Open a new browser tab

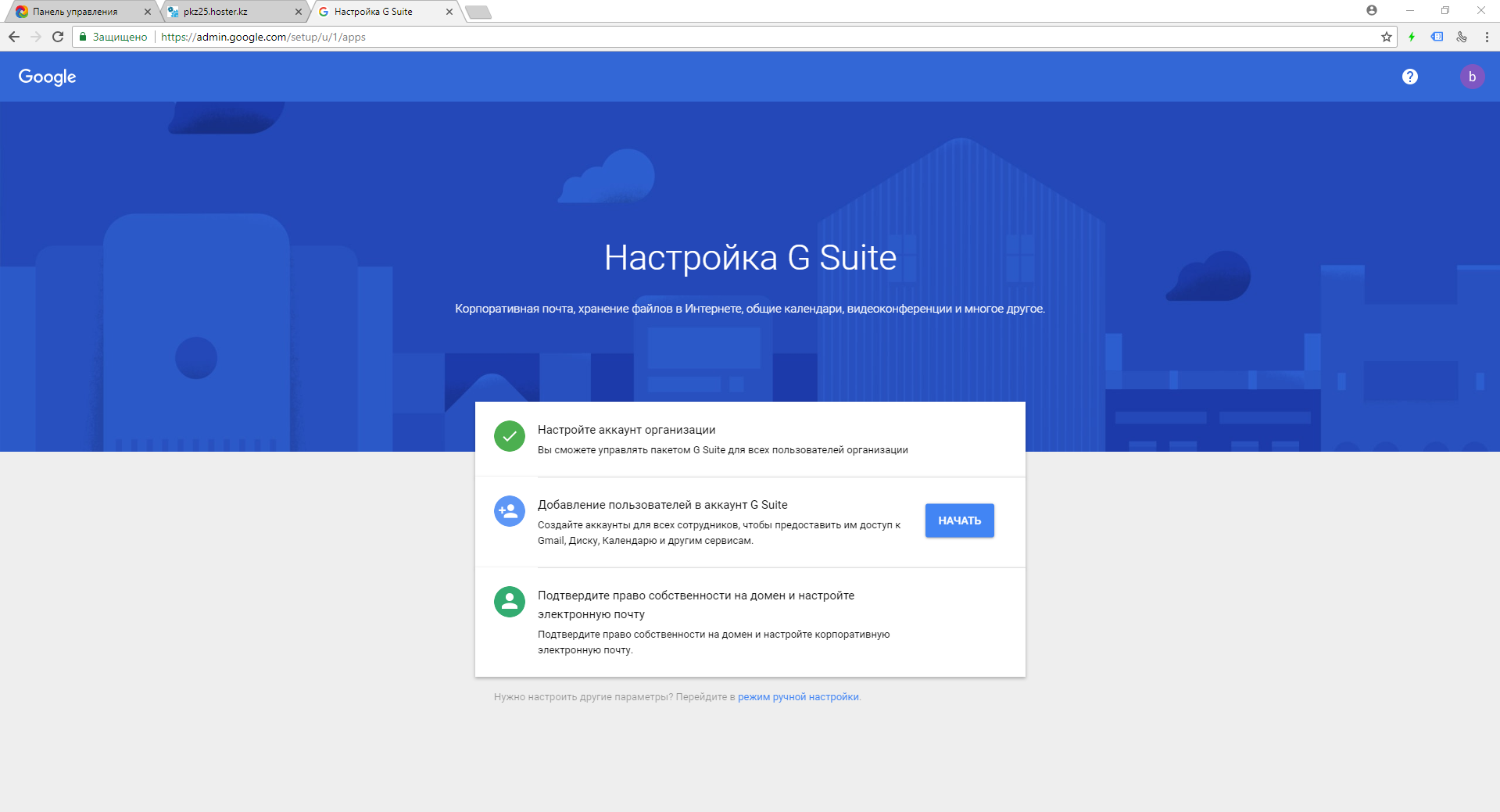point(478,12)
